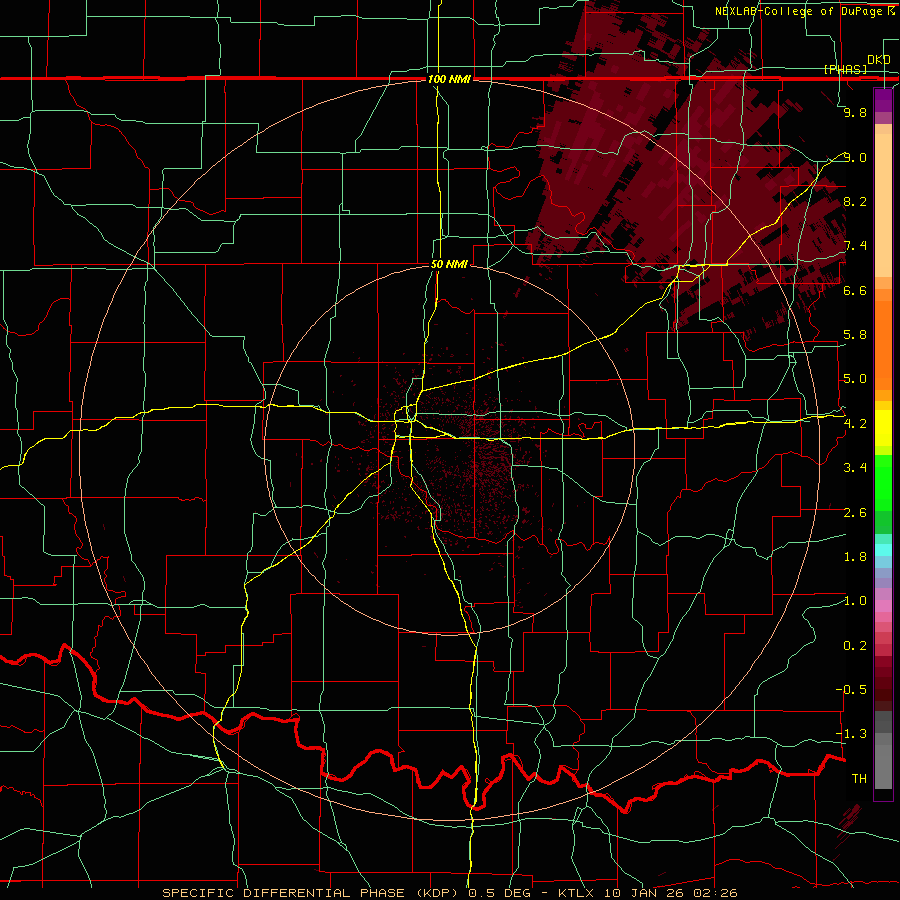The height and width of the screenshot is (900, 900).
Task: Click the "DKD" label above the scale
Action: coord(879,60)
